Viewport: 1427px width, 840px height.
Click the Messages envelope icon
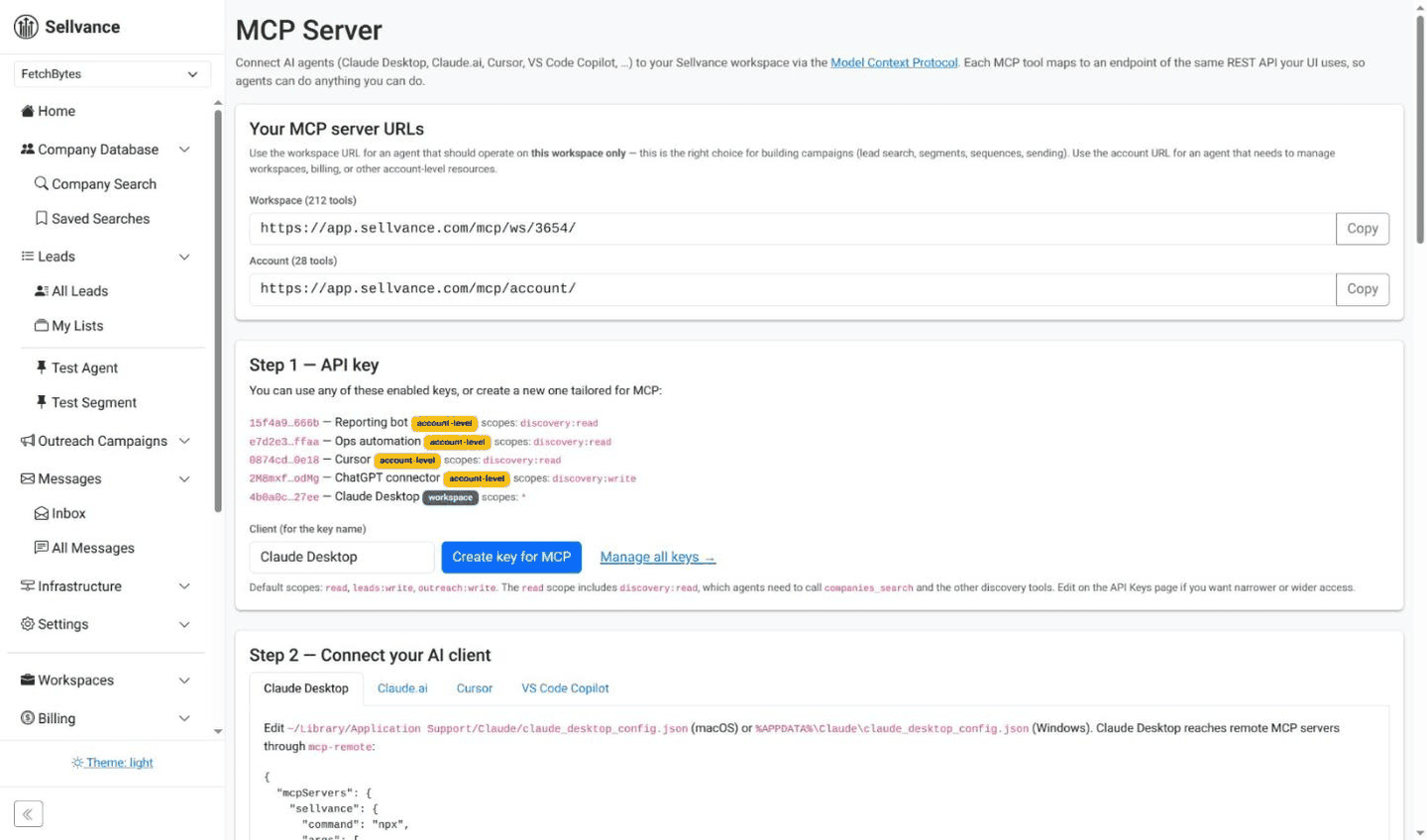click(28, 478)
